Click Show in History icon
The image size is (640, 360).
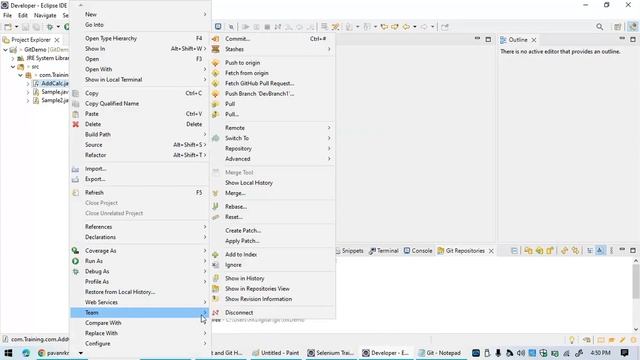pos(216,278)
